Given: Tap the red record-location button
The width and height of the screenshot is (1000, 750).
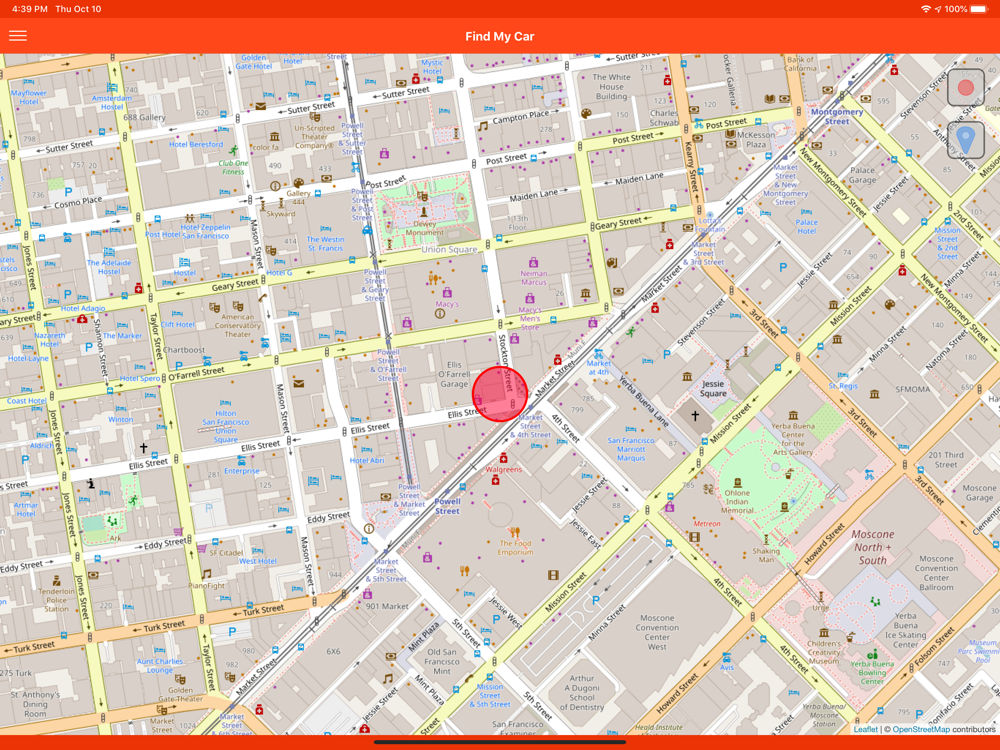Looking at the screenshot, I should click(966, 87).
